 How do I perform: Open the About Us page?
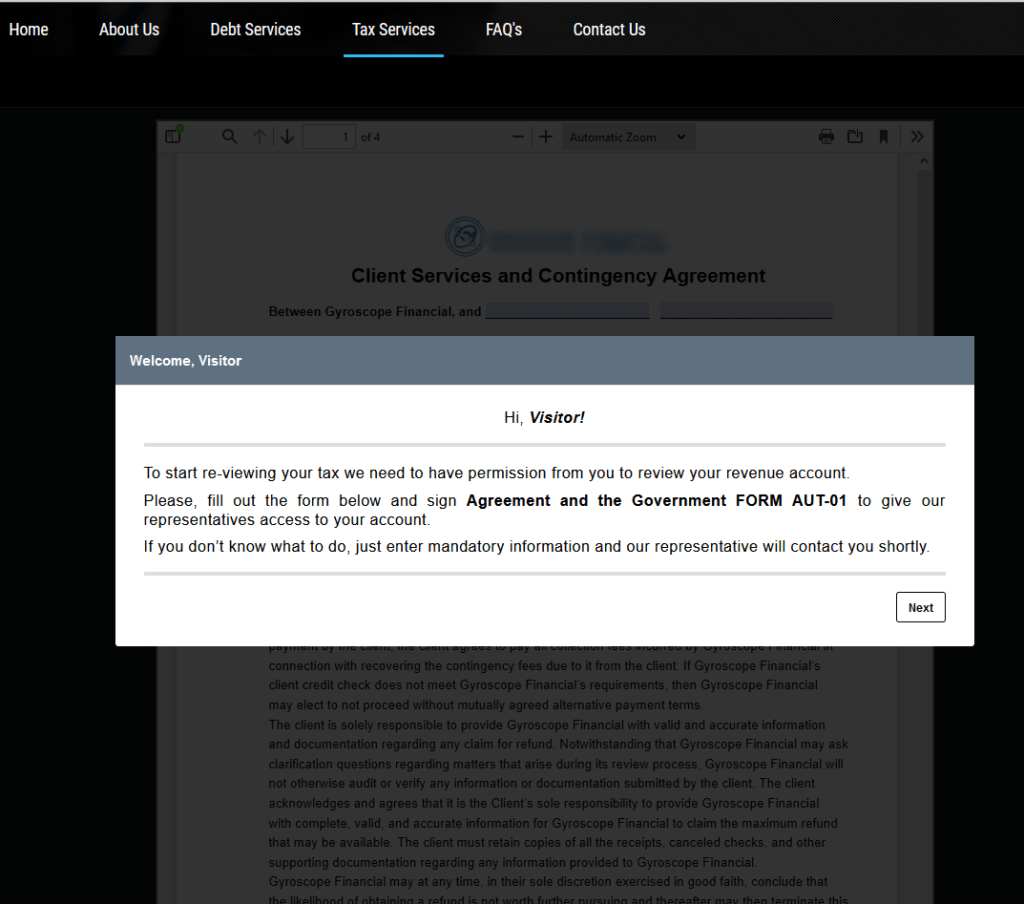[x=129, y=29]
